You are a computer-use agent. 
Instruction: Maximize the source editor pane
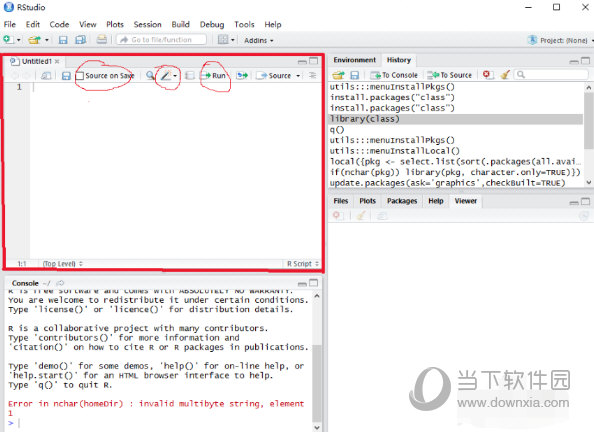pos(314,61)
